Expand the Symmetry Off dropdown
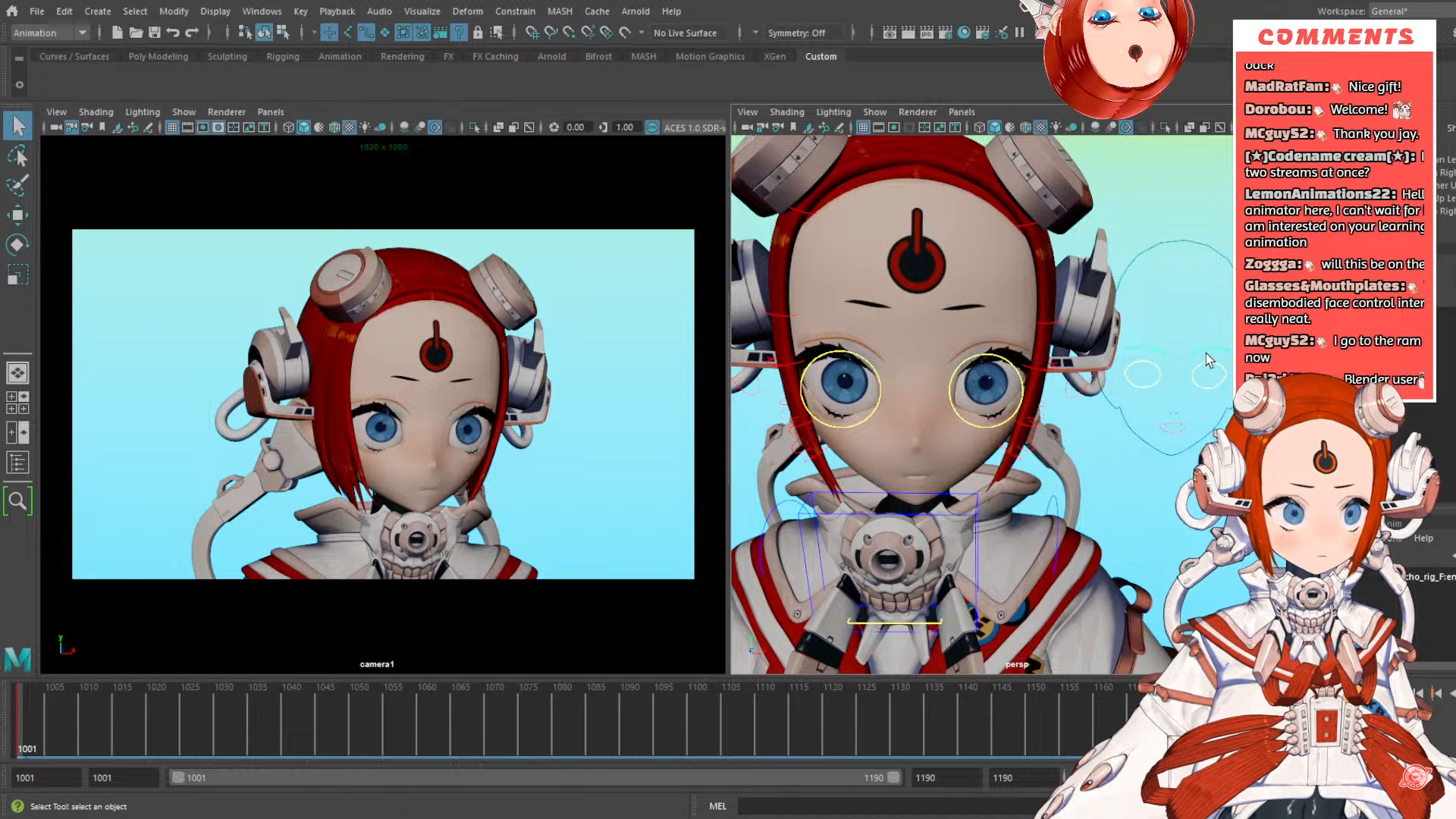The width and height of the screenshot is (1456, 819). [796, 33]
